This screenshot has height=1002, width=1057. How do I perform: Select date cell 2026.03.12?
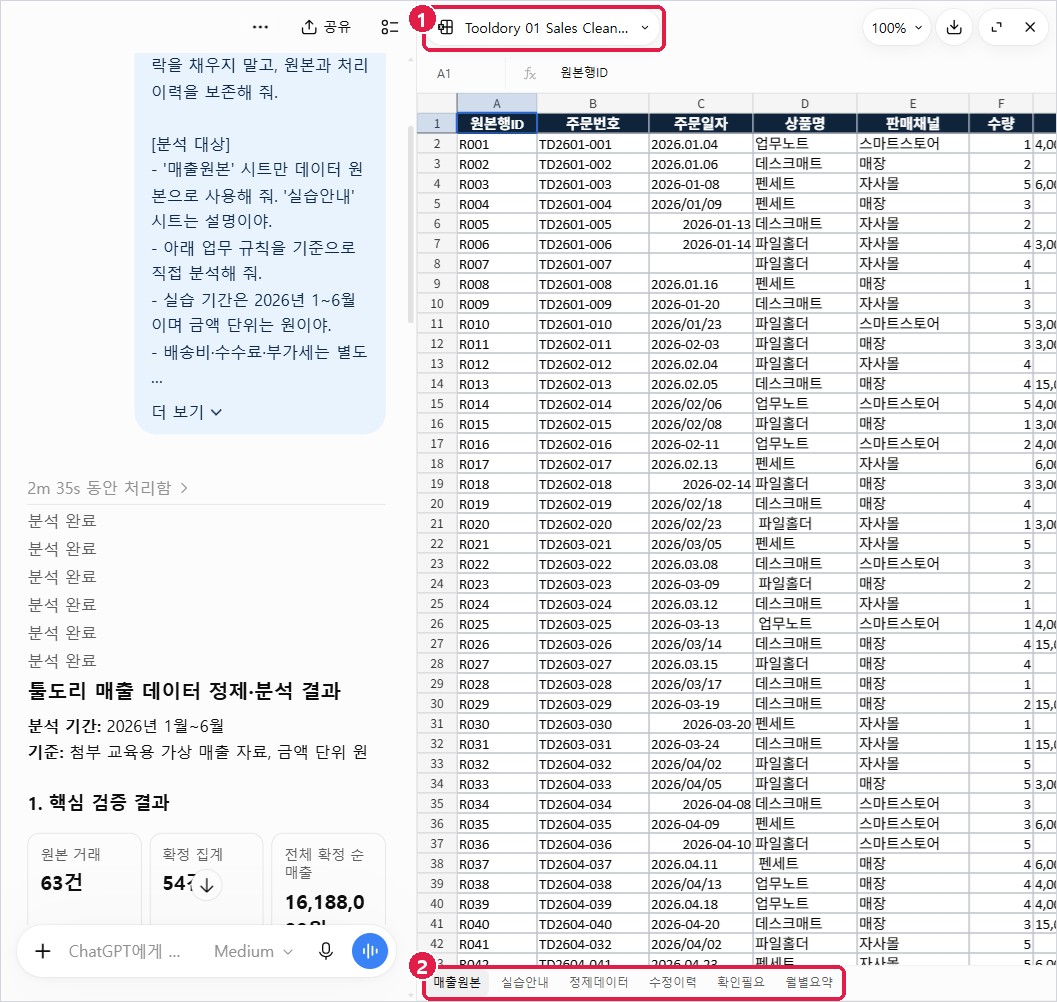(701, 604)
